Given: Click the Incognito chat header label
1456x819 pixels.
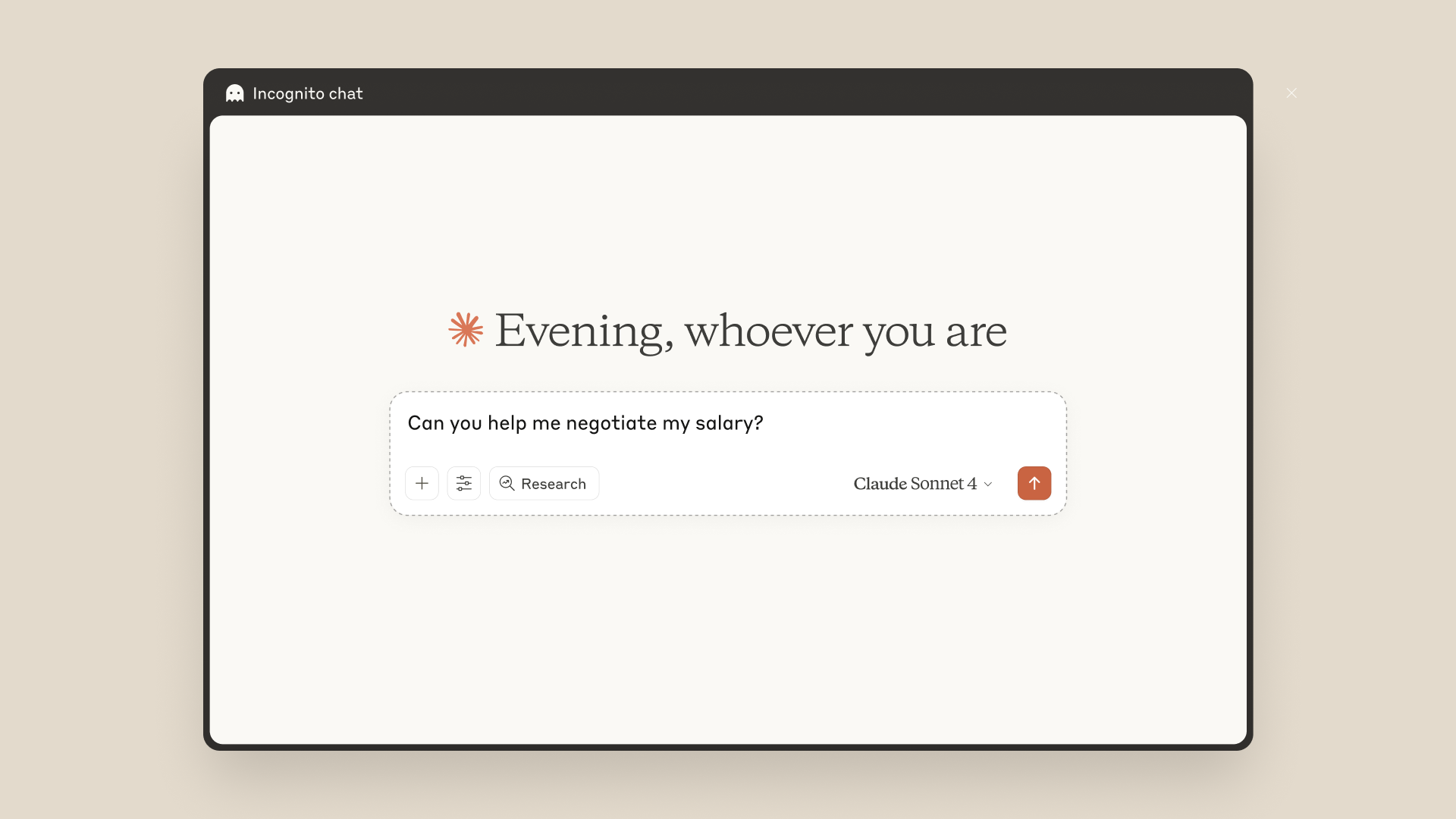Looking at the screenshot, I should point(308,93).
